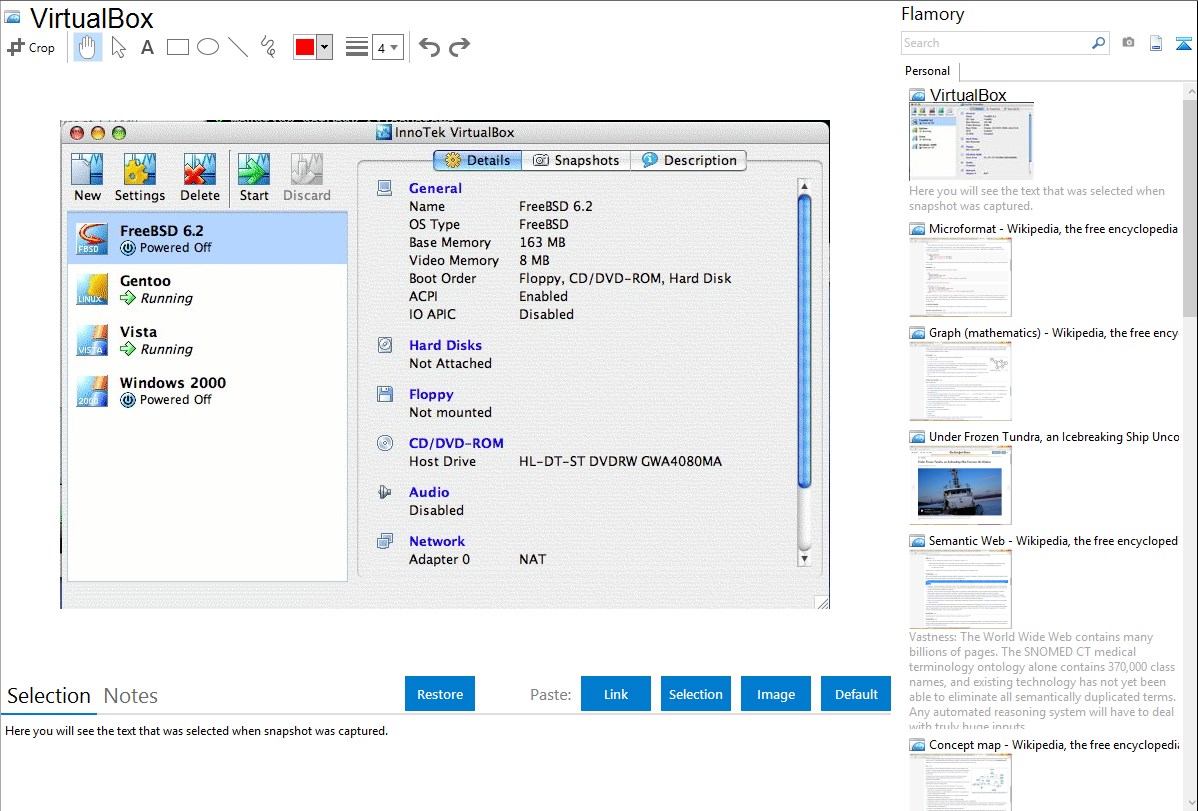This screenshot has width=1198, height=811.
Task: Open the Under Frozen Tundra snapshot thumbnail
Action: coord(960,485)
